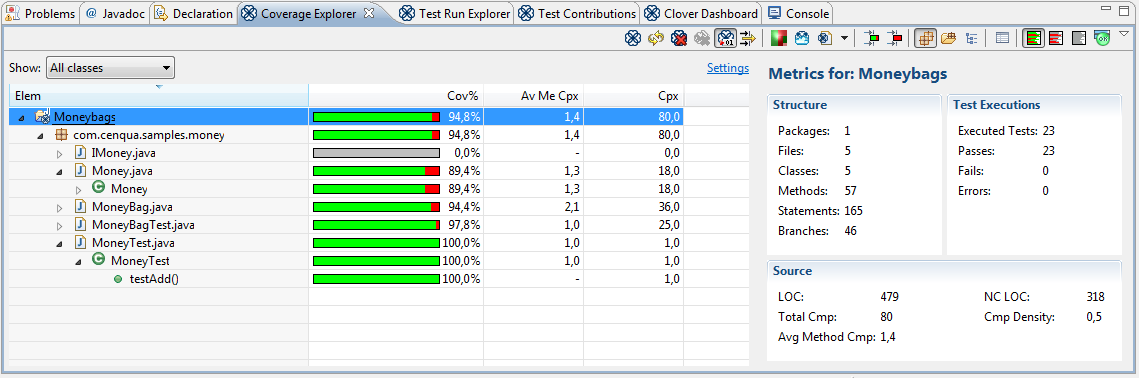Switch to the Test Run Explorer tab
This screenshot has height=378, width=1139.
click(x=455, y=14)
